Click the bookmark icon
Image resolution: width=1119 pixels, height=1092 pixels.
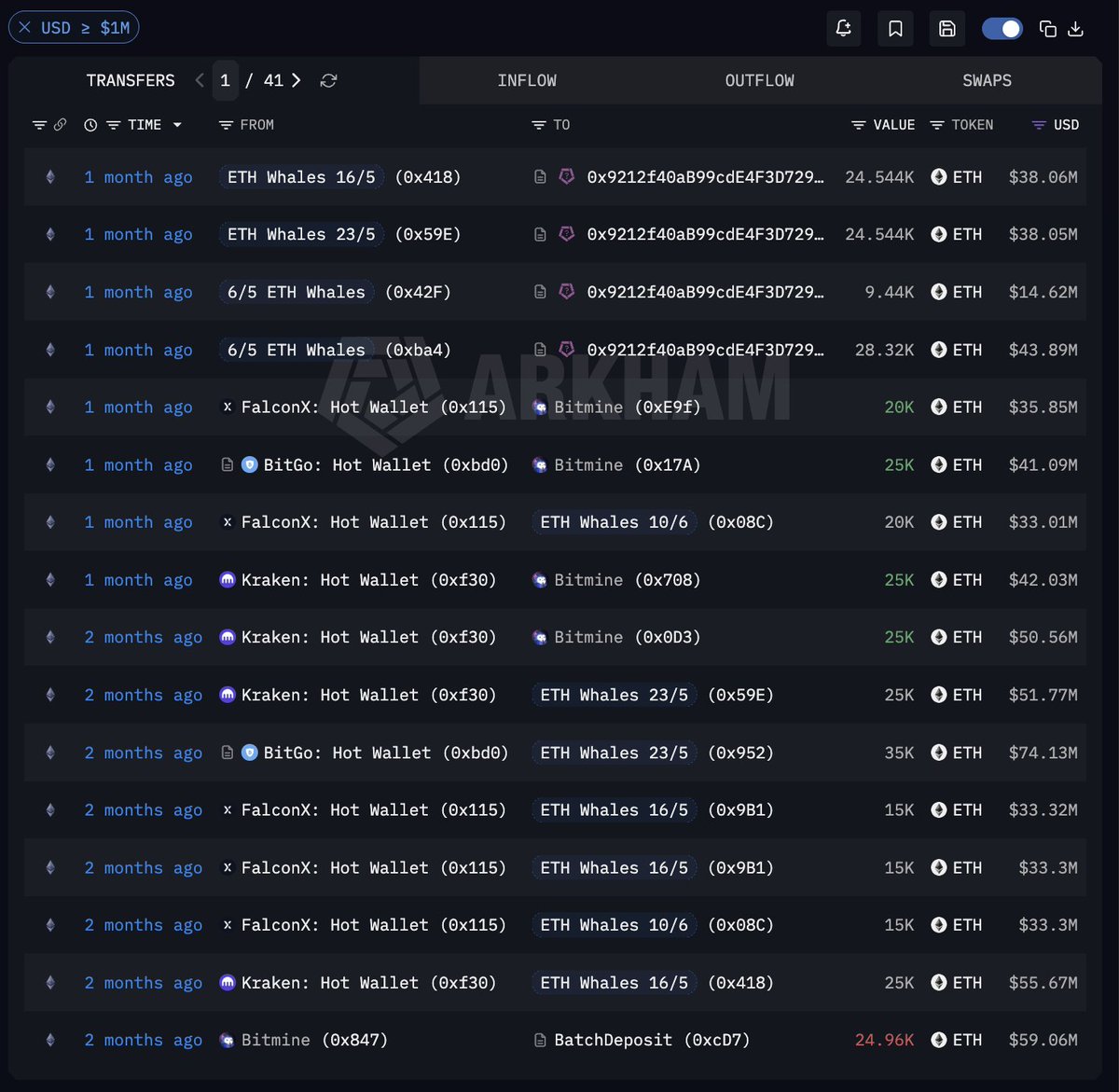point(895,29)
